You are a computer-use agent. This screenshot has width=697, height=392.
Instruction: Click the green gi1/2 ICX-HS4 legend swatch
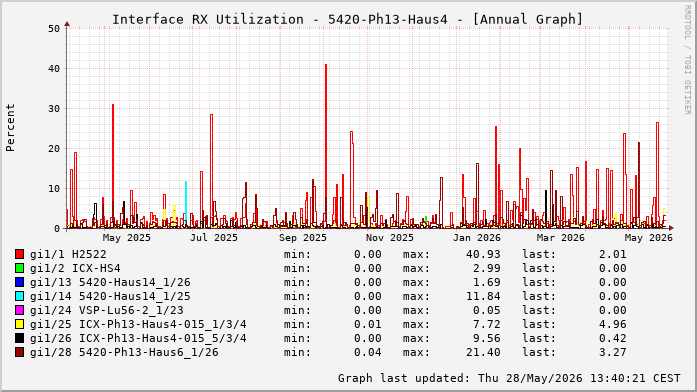(20, 268)
